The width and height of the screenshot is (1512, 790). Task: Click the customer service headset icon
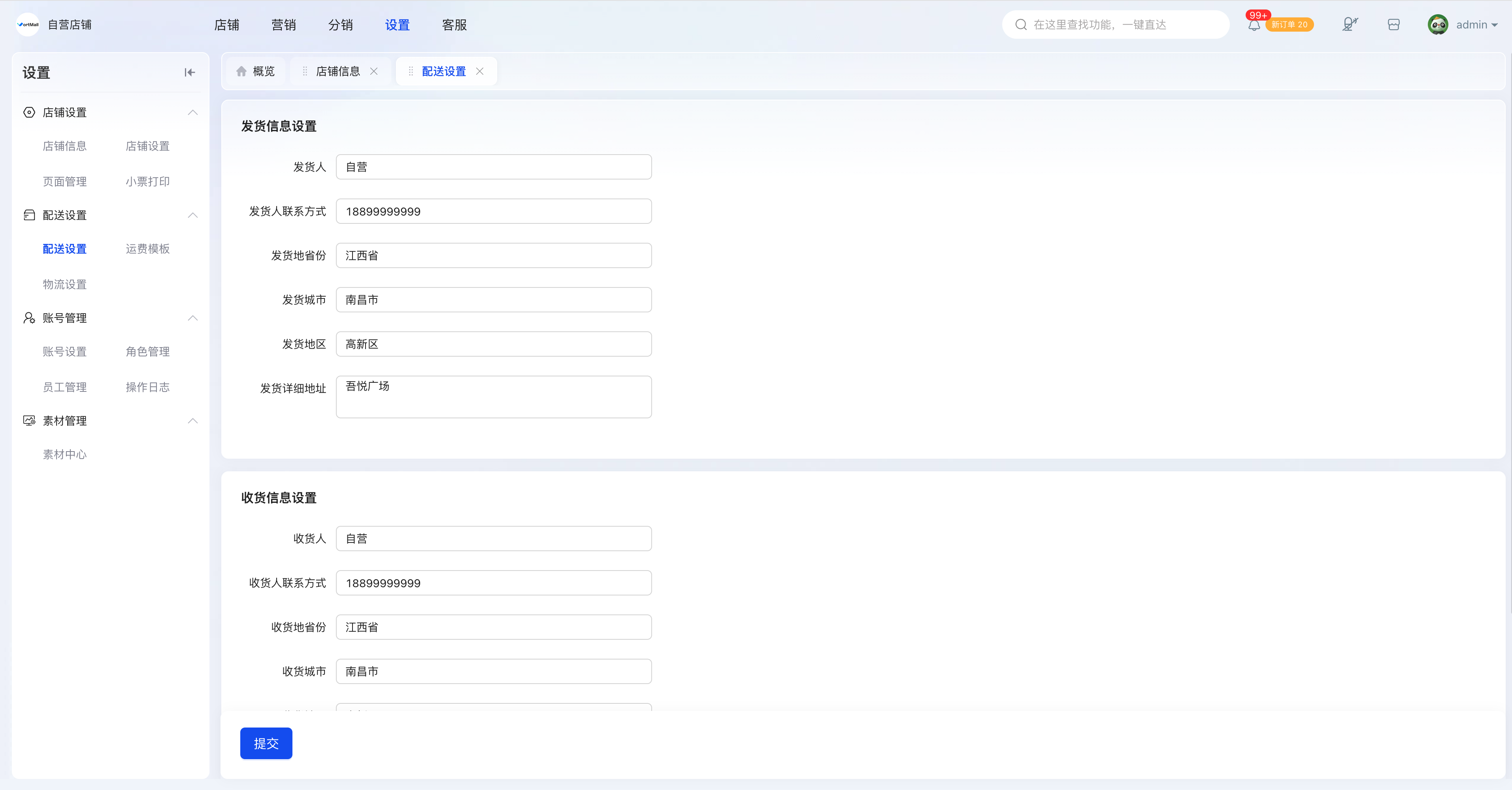click(x=1350, y=24)
